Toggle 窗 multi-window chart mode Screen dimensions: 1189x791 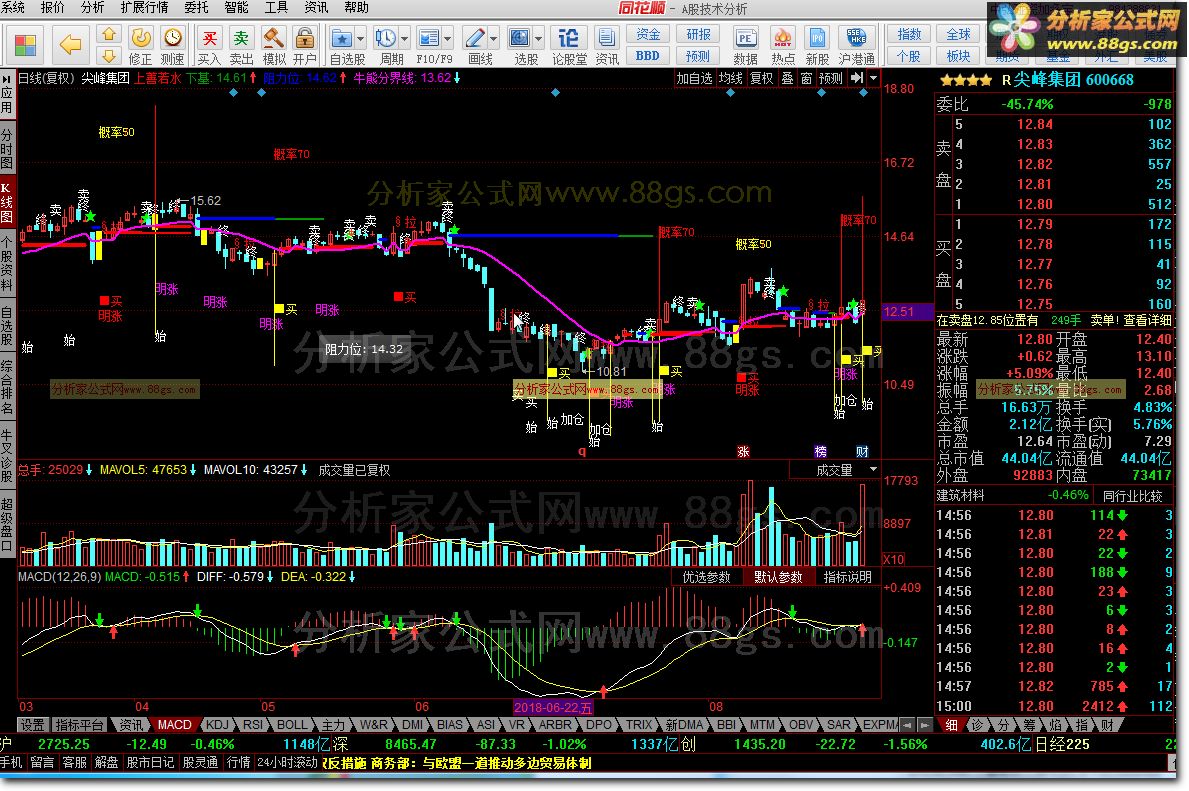806,78
